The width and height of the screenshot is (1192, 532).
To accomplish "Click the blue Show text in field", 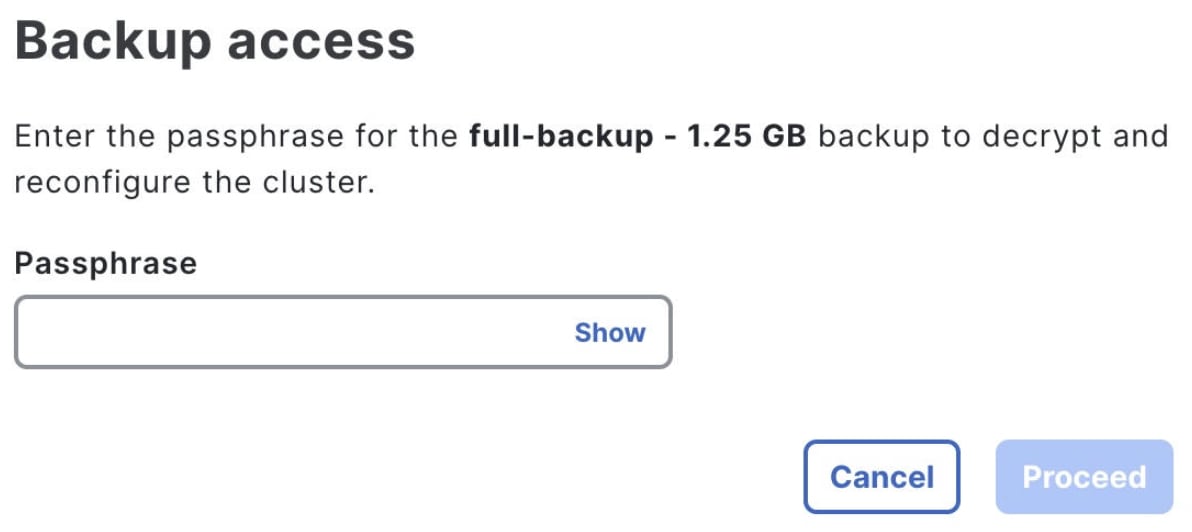I will click(x=609, y=332).
